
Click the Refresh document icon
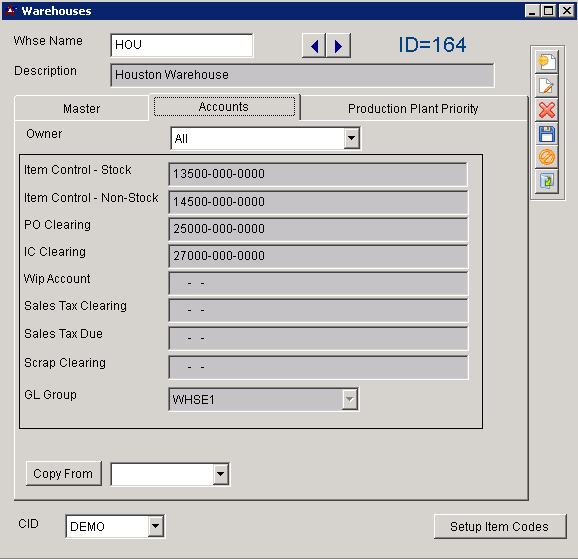click(547, 181)
